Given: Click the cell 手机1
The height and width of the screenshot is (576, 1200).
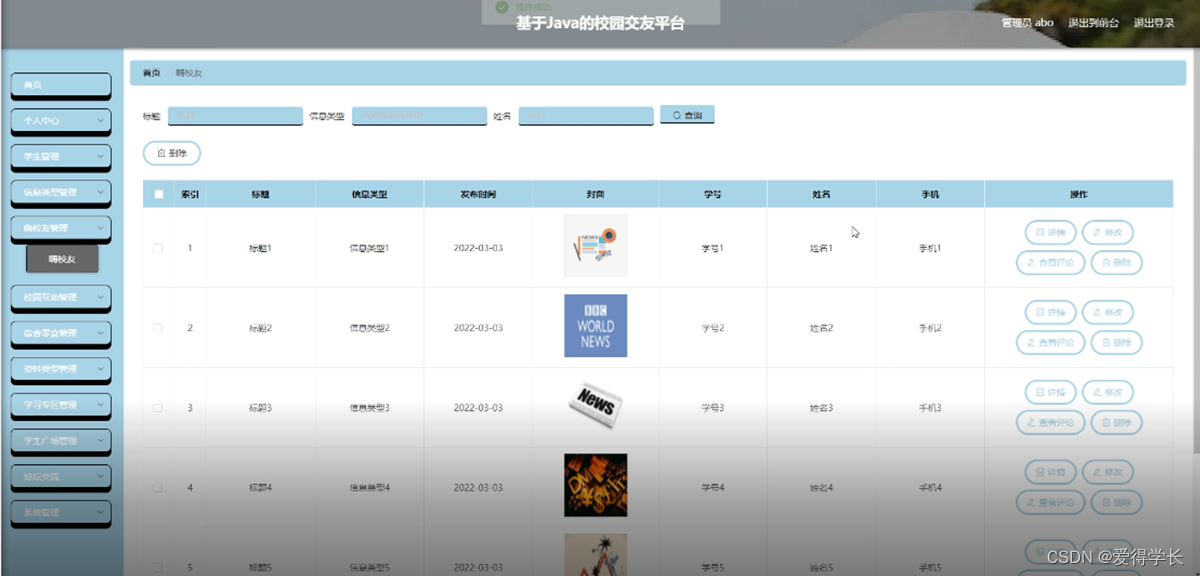Looking at the screenshot, I should pyautogui.click(x=930, y=248).
